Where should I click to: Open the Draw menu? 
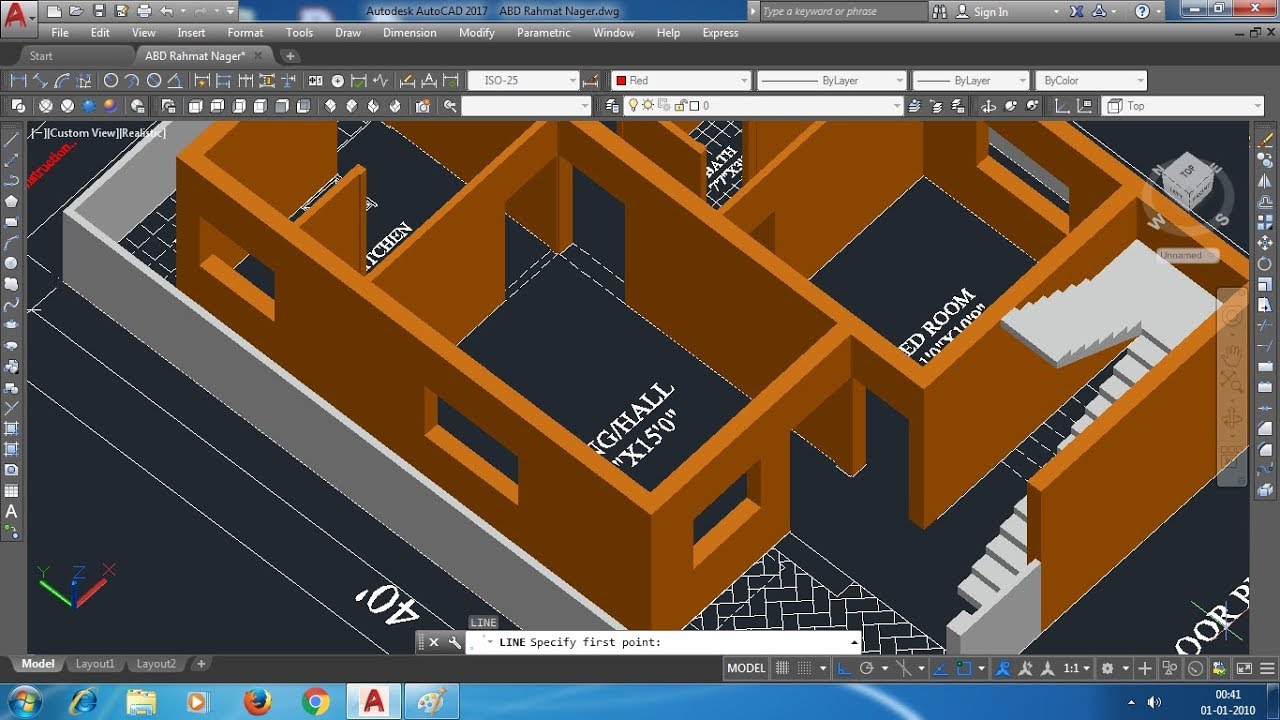tap(348, 32)
